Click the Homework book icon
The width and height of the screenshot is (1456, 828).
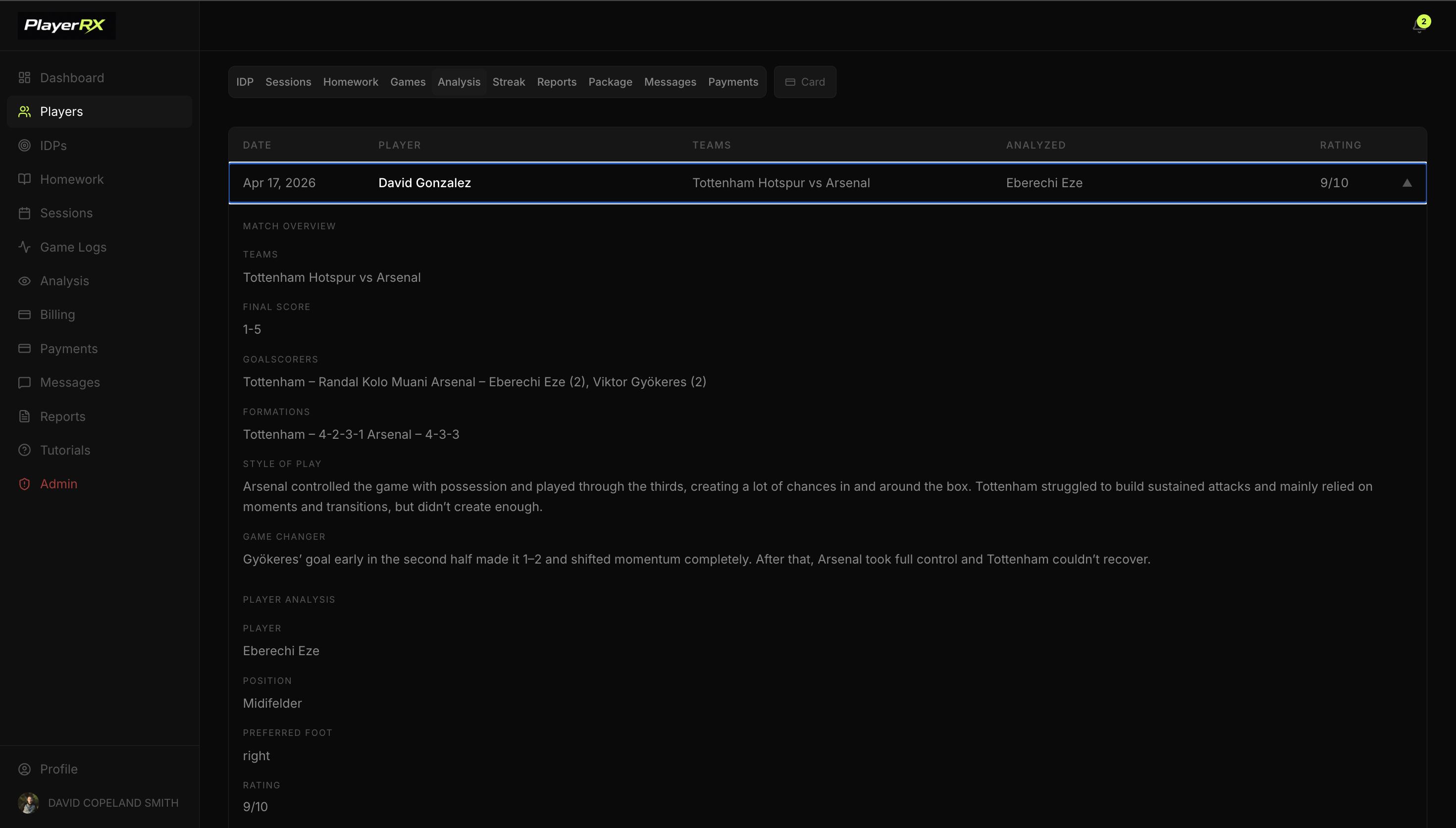[x=24, y=179]
